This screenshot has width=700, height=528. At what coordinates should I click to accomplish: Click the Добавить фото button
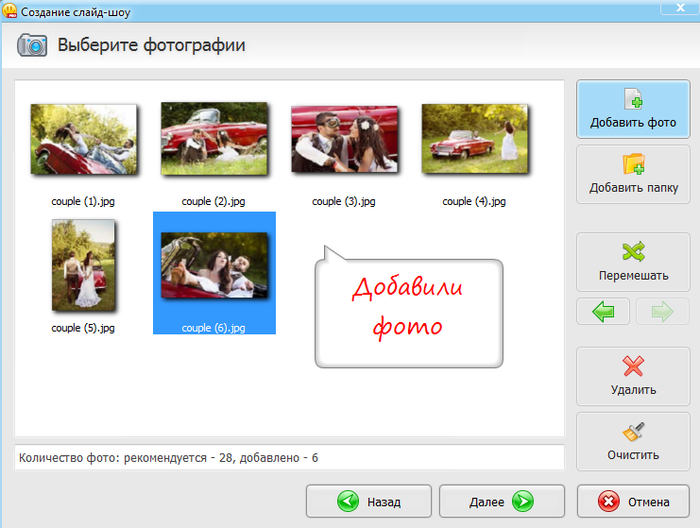tap(633, 109)
